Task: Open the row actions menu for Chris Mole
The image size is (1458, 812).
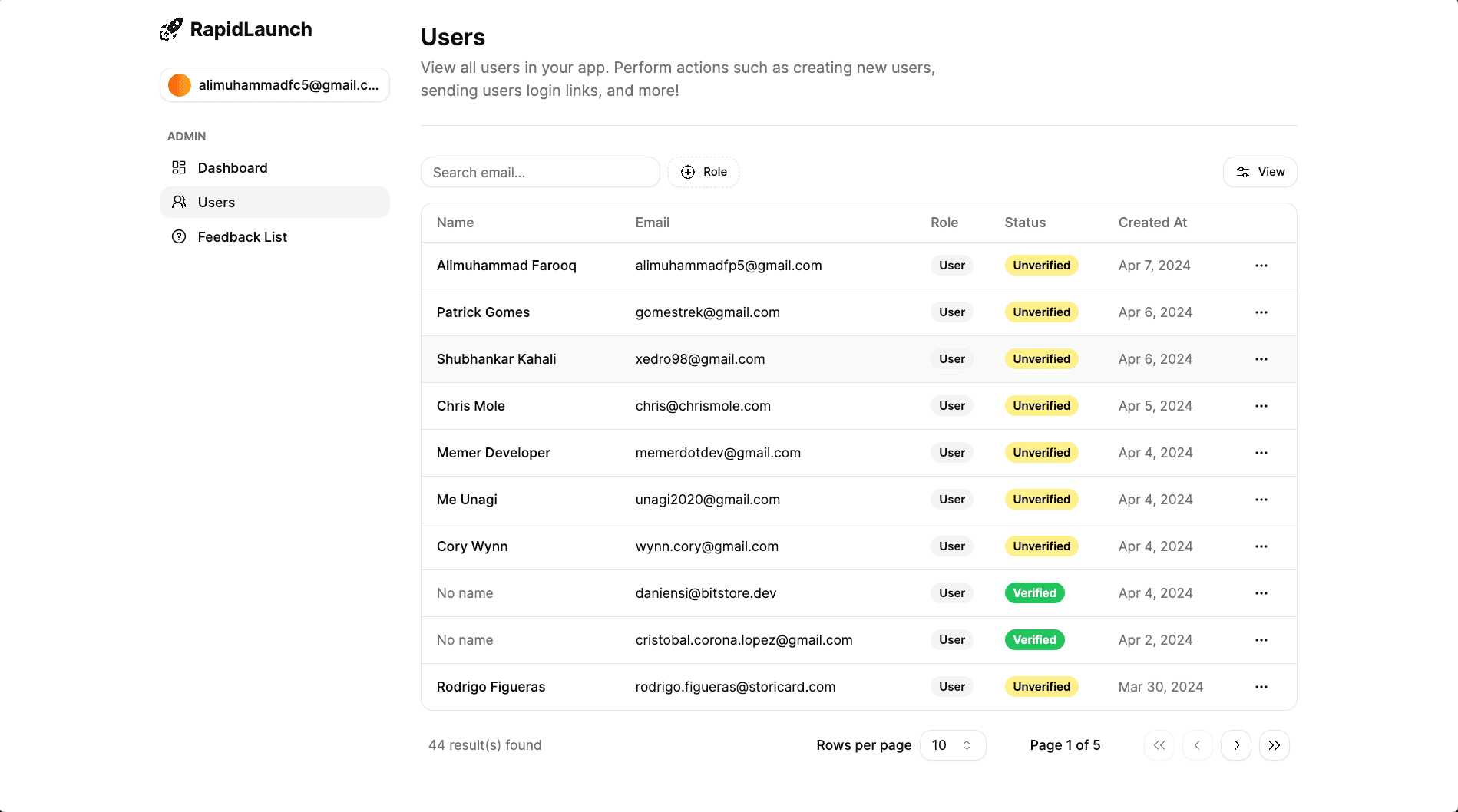Action: pos(1261,406)
